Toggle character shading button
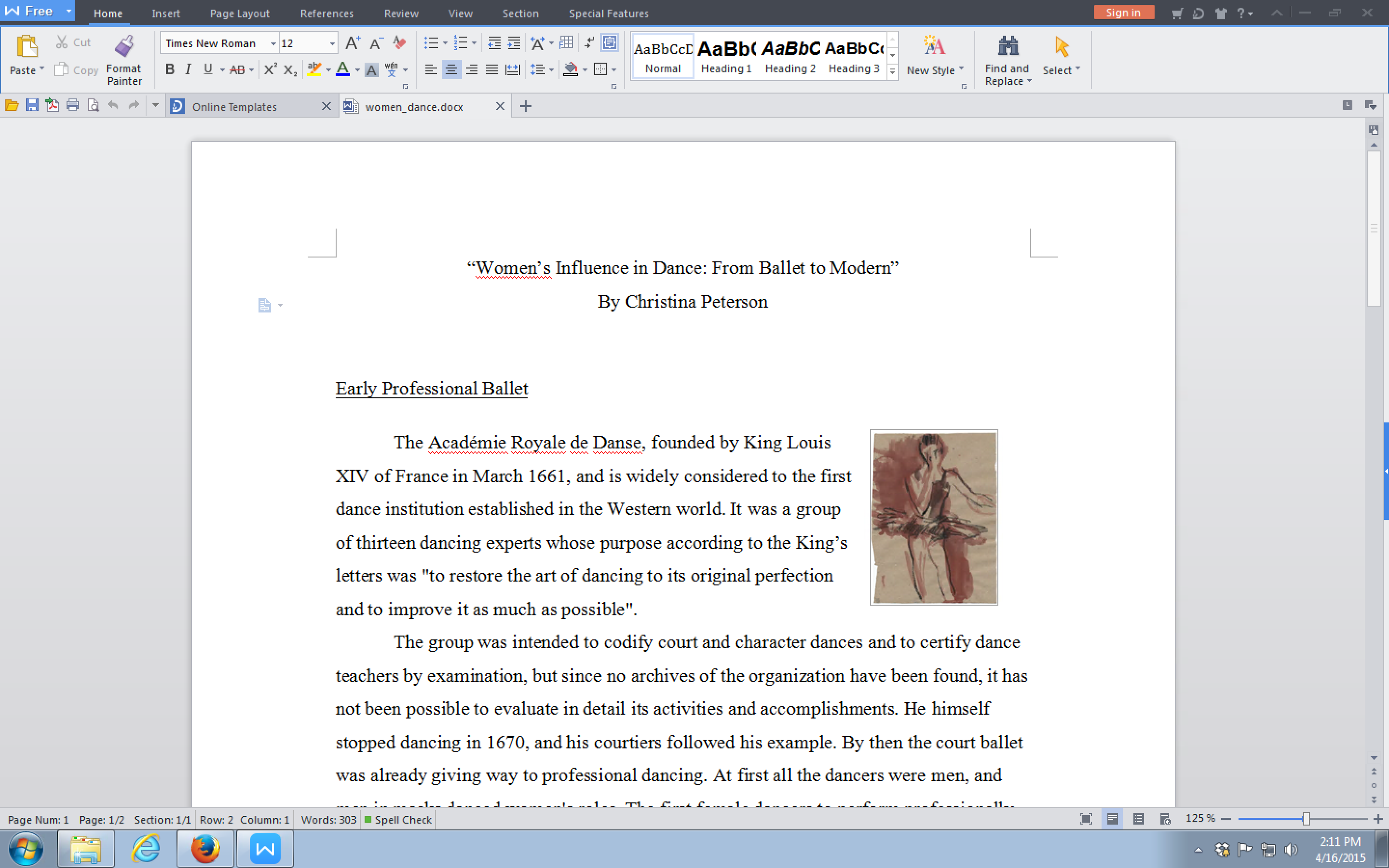Screen dimensions: 1389x868 point(372,70)
